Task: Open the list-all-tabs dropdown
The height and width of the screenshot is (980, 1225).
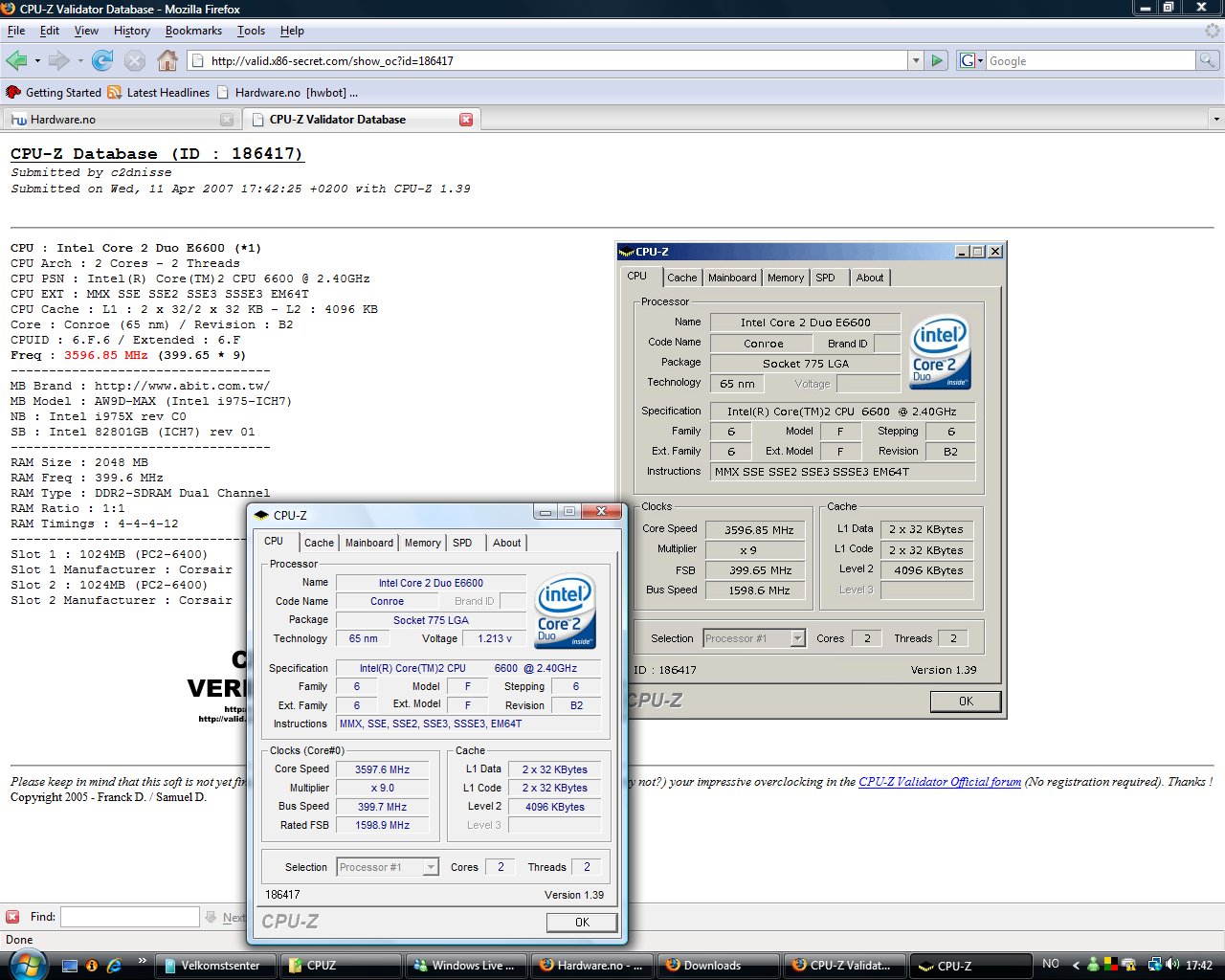Action: (x=1216, y=120)
